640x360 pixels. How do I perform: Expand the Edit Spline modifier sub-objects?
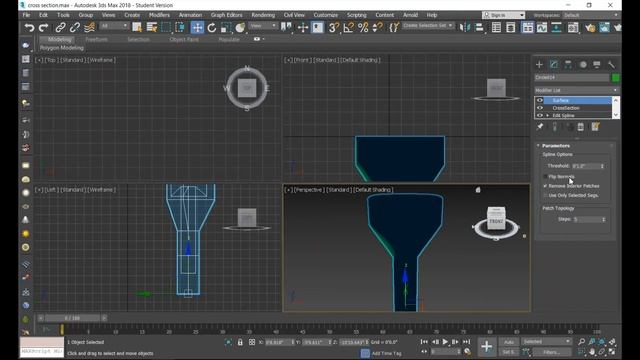click(x=547, y=116)
